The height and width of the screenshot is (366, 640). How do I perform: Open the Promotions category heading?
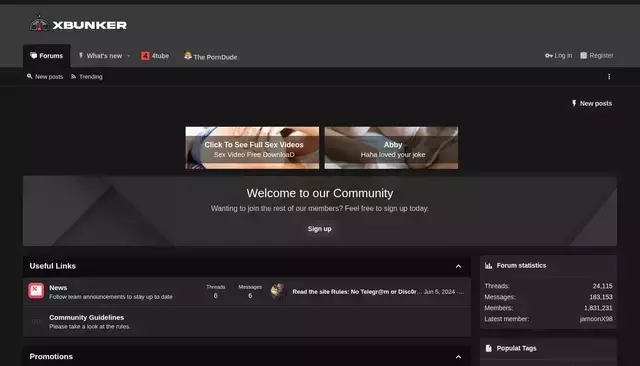coord(51,357)
